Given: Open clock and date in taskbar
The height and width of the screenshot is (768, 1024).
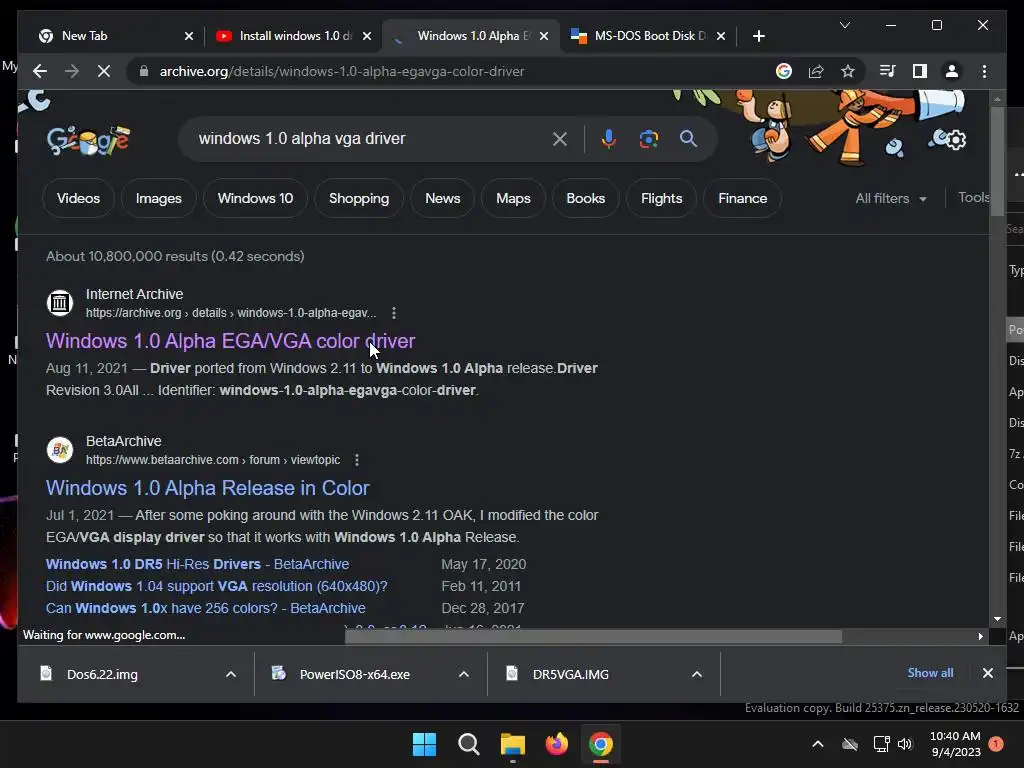Looking at the screenshot, I should pyautogui.click(x=955, y=744).
